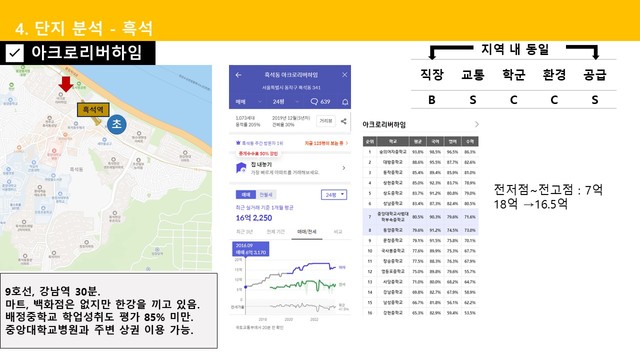Open the 매매 dropdown in the blue header
The width and height of the screenshot is (640, 360).
click(x=248, y=102)
